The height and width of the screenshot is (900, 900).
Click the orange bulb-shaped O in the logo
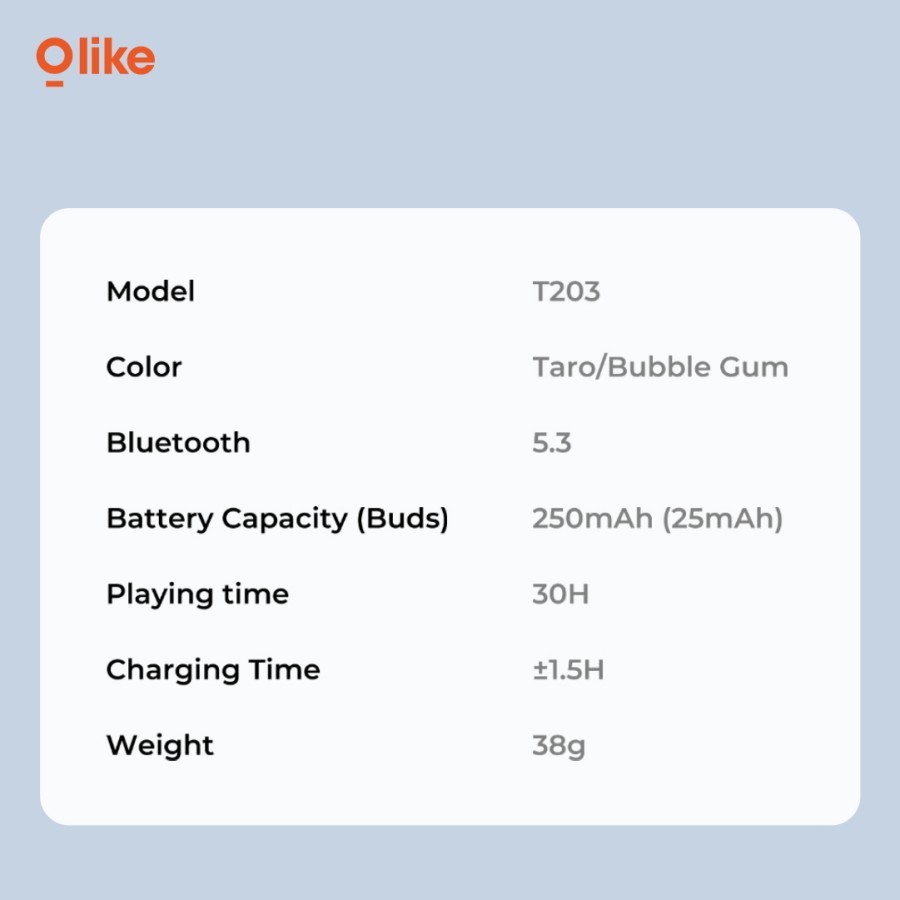pyautogui.click(x=54, y=60)
